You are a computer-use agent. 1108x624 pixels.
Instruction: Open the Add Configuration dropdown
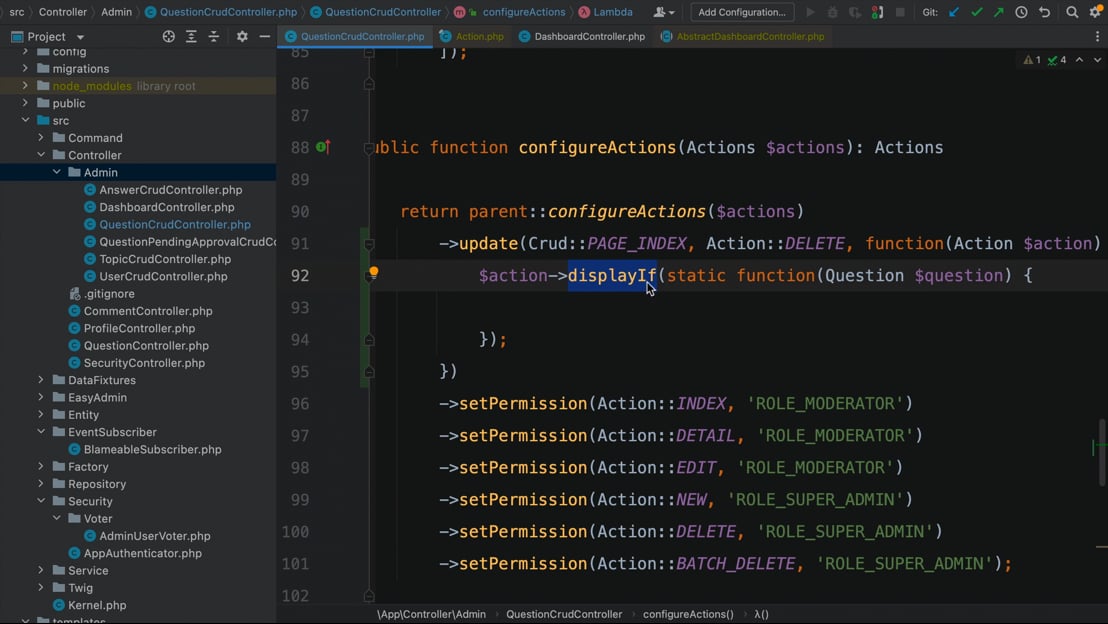pyautogui.click(x=742, y=12)
